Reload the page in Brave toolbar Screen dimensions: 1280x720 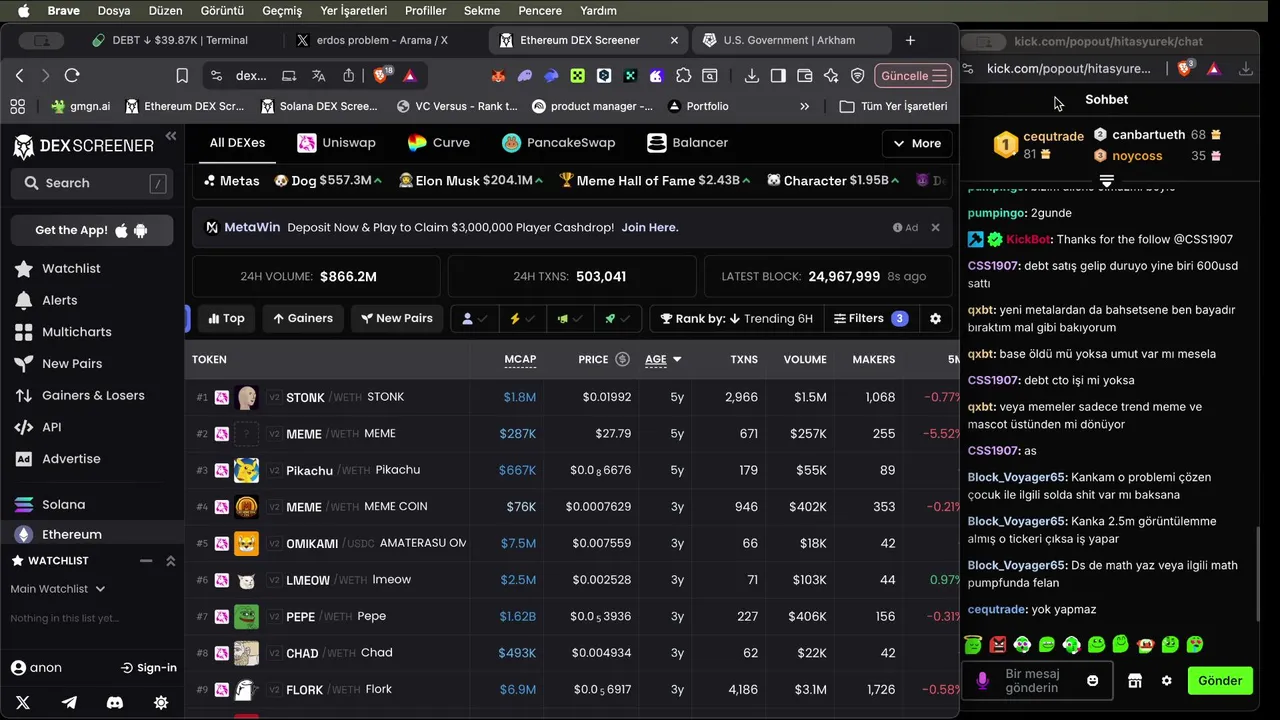click(x=72, y=76)
